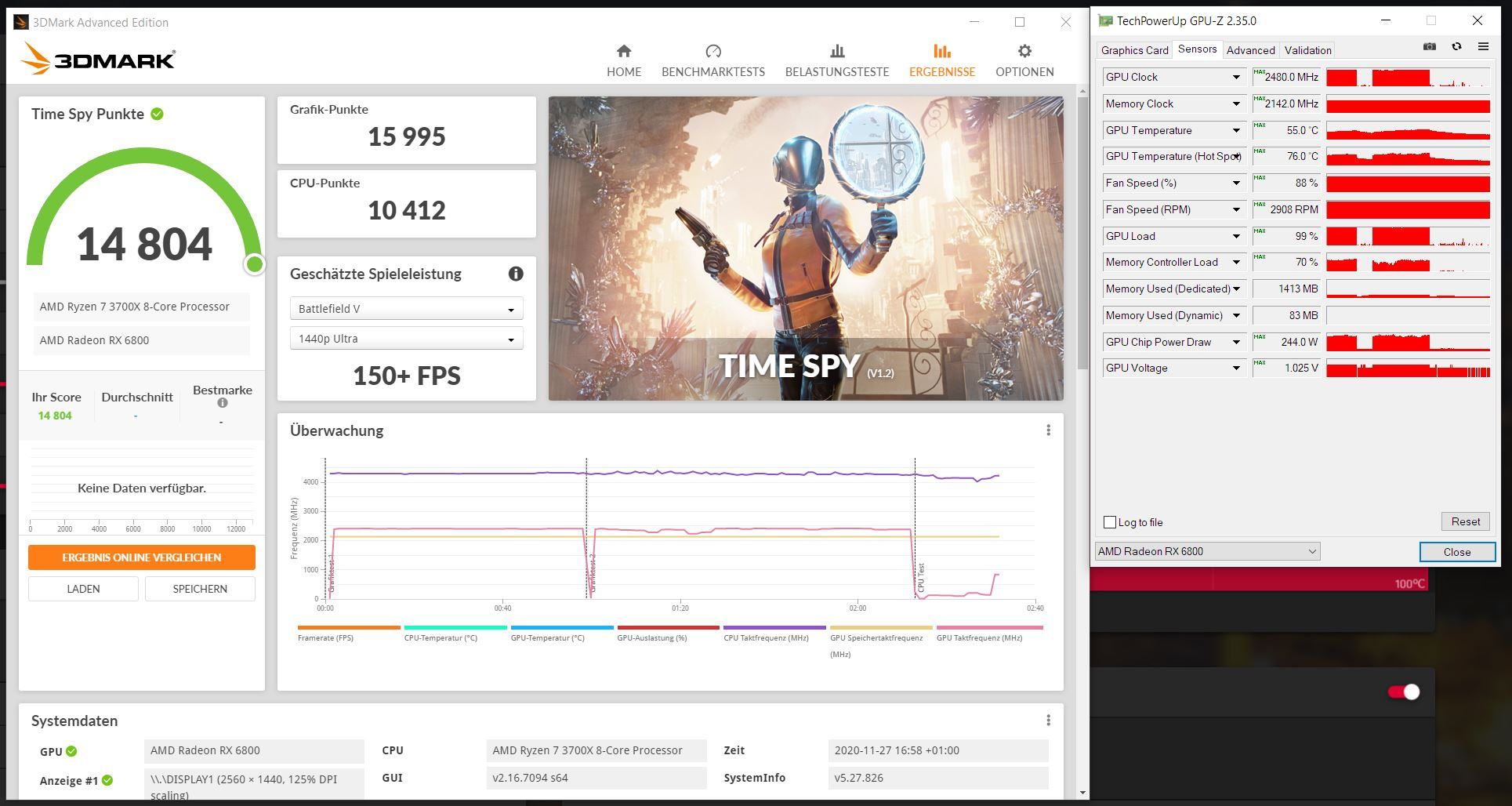
Task: Open Optionen gear icon
Action: tap(1024, 51)
